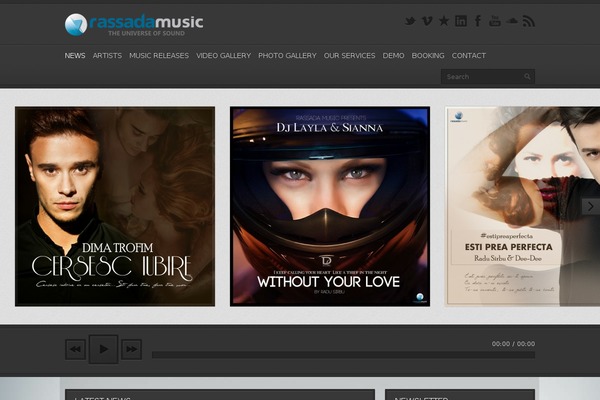Open the Contact menu item
Screen dimensions: 600x400
coord(468,56)
